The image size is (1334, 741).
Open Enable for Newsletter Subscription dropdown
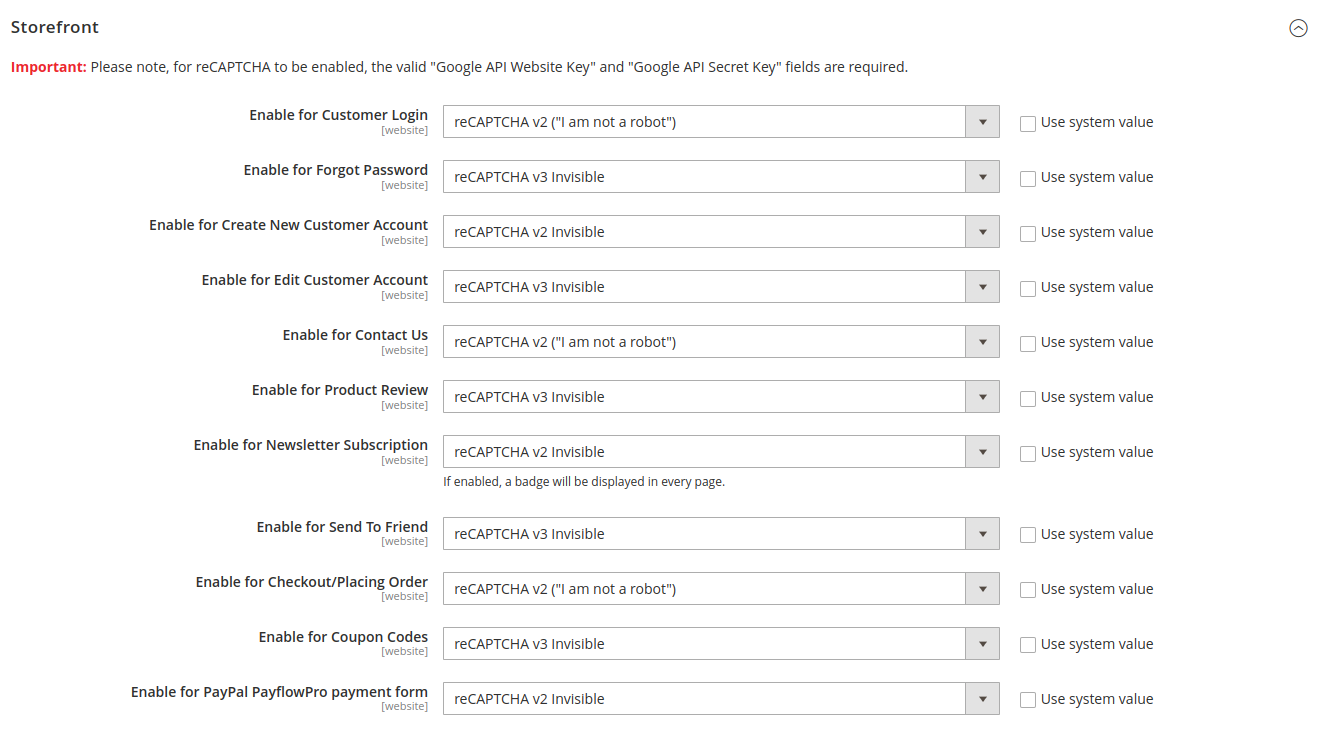click(721, 452)
